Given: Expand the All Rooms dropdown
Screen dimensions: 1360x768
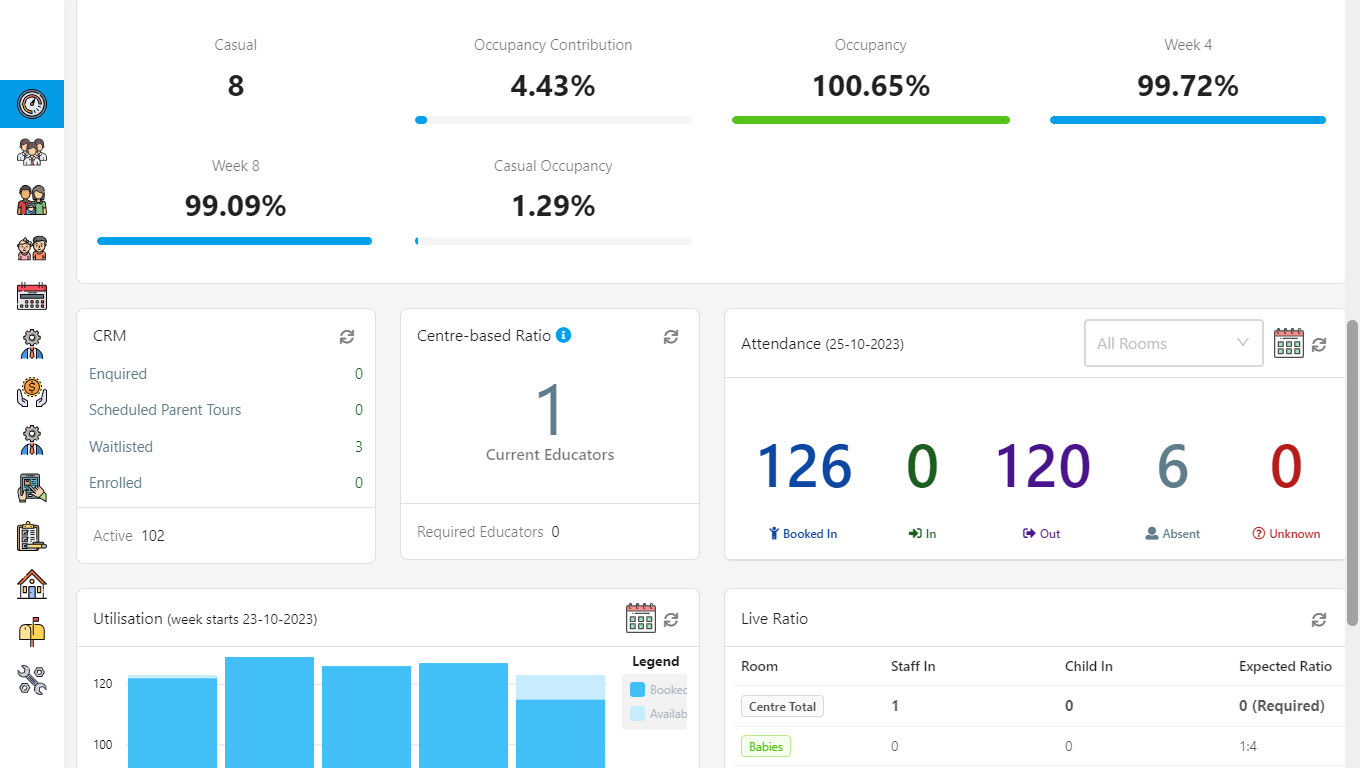Looking at the screenshot, I should [1173, 343].
